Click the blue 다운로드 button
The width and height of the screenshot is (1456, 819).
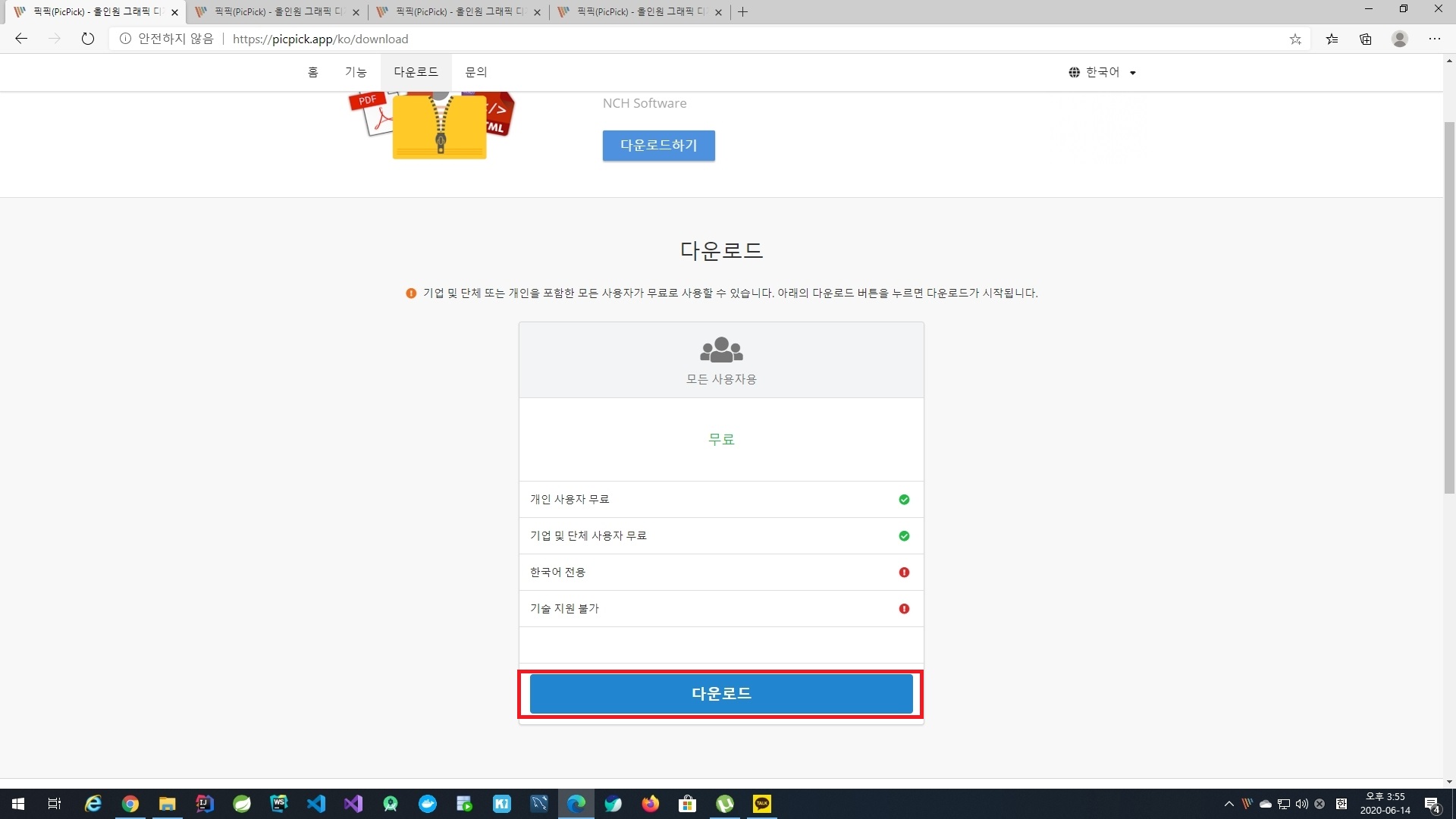pyautogui.click(x=720, y=693)
